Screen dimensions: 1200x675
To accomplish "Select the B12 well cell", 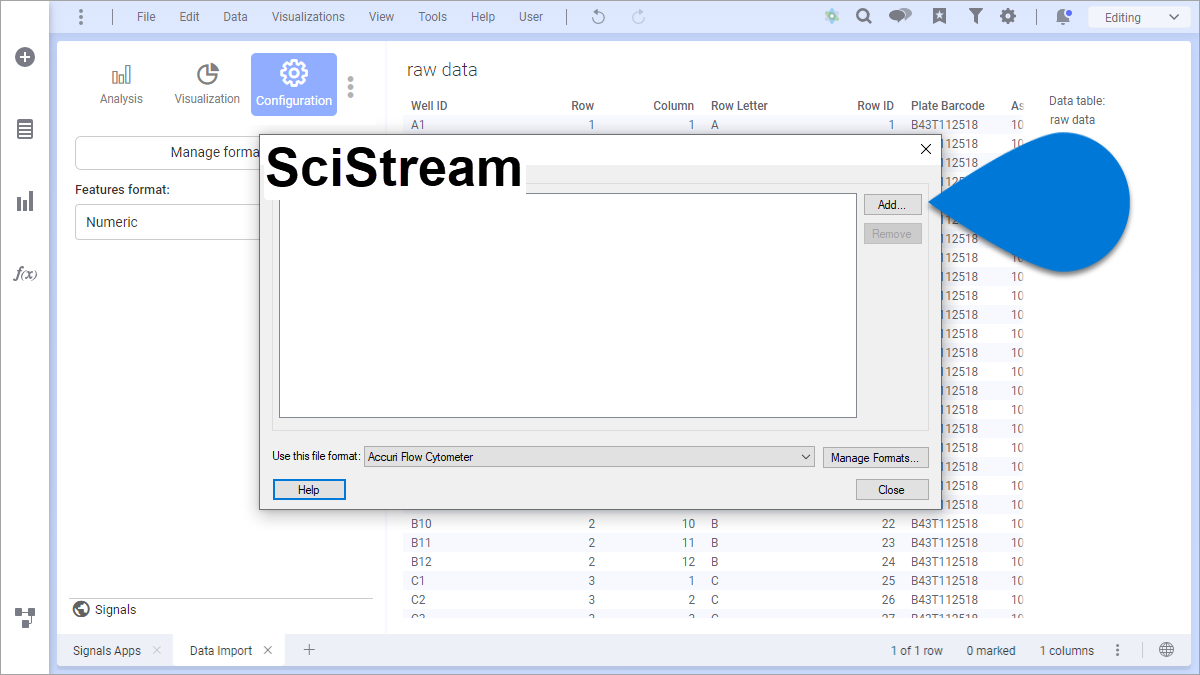I will [421, 561].
